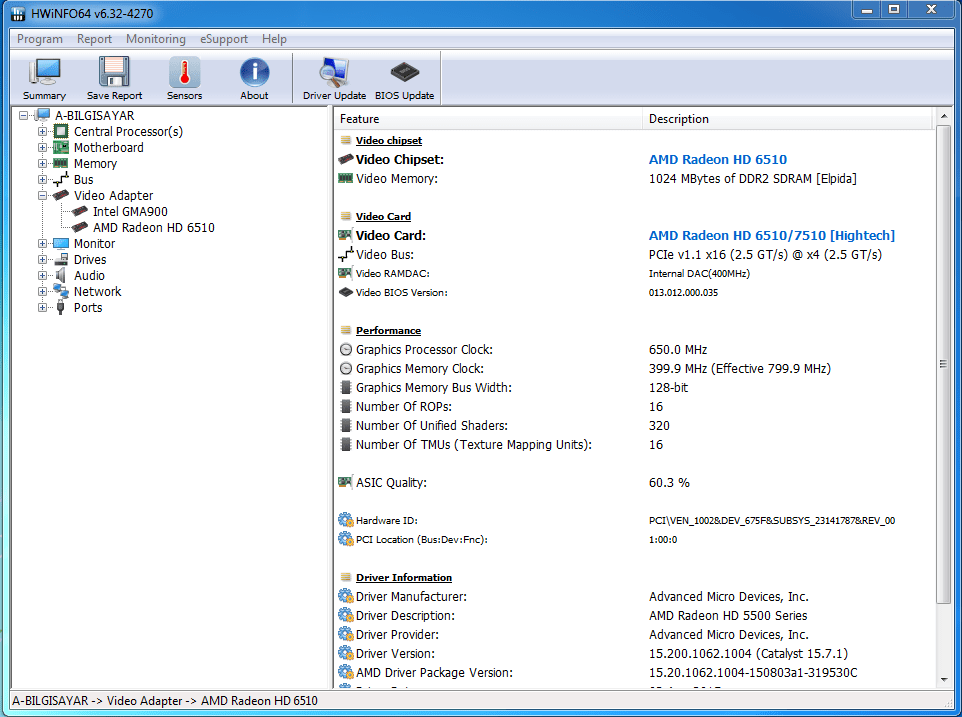Collapse the A-BILGISAYAR root node
The width and height of the screenshot is (962, 717).
coord(23,115)
